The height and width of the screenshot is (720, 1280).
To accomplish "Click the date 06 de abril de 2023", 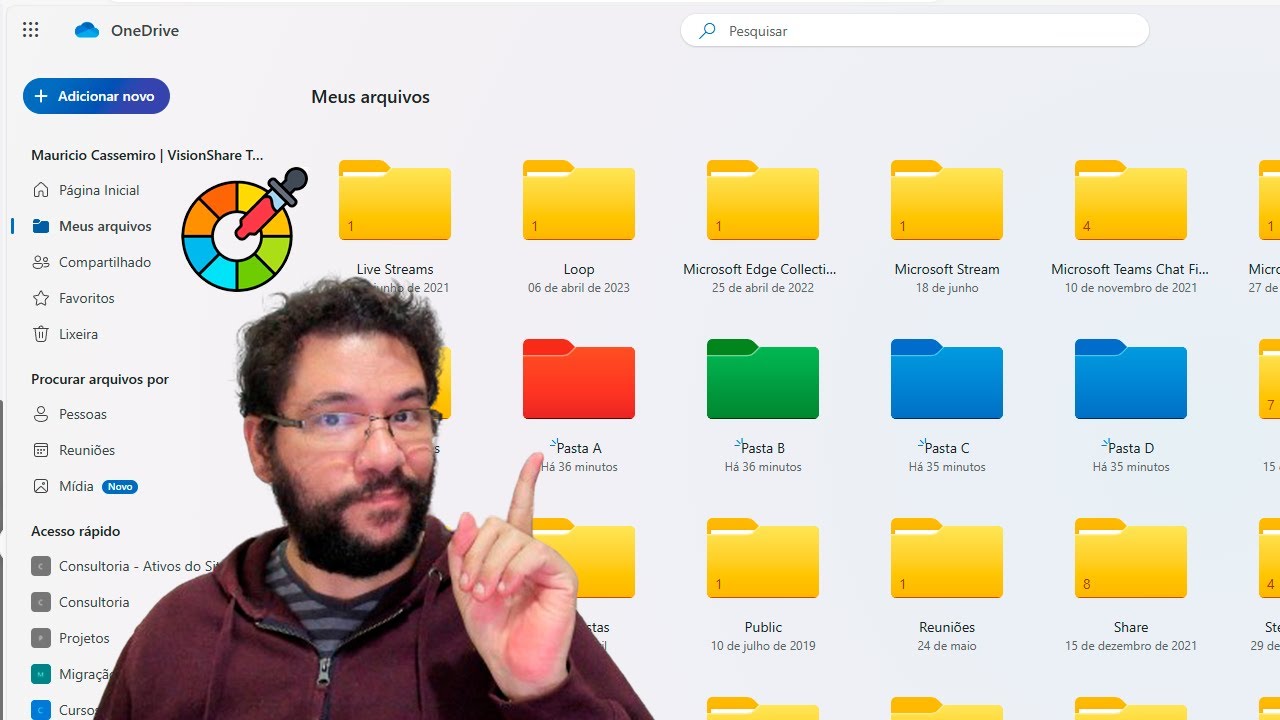I will point(579,288).
